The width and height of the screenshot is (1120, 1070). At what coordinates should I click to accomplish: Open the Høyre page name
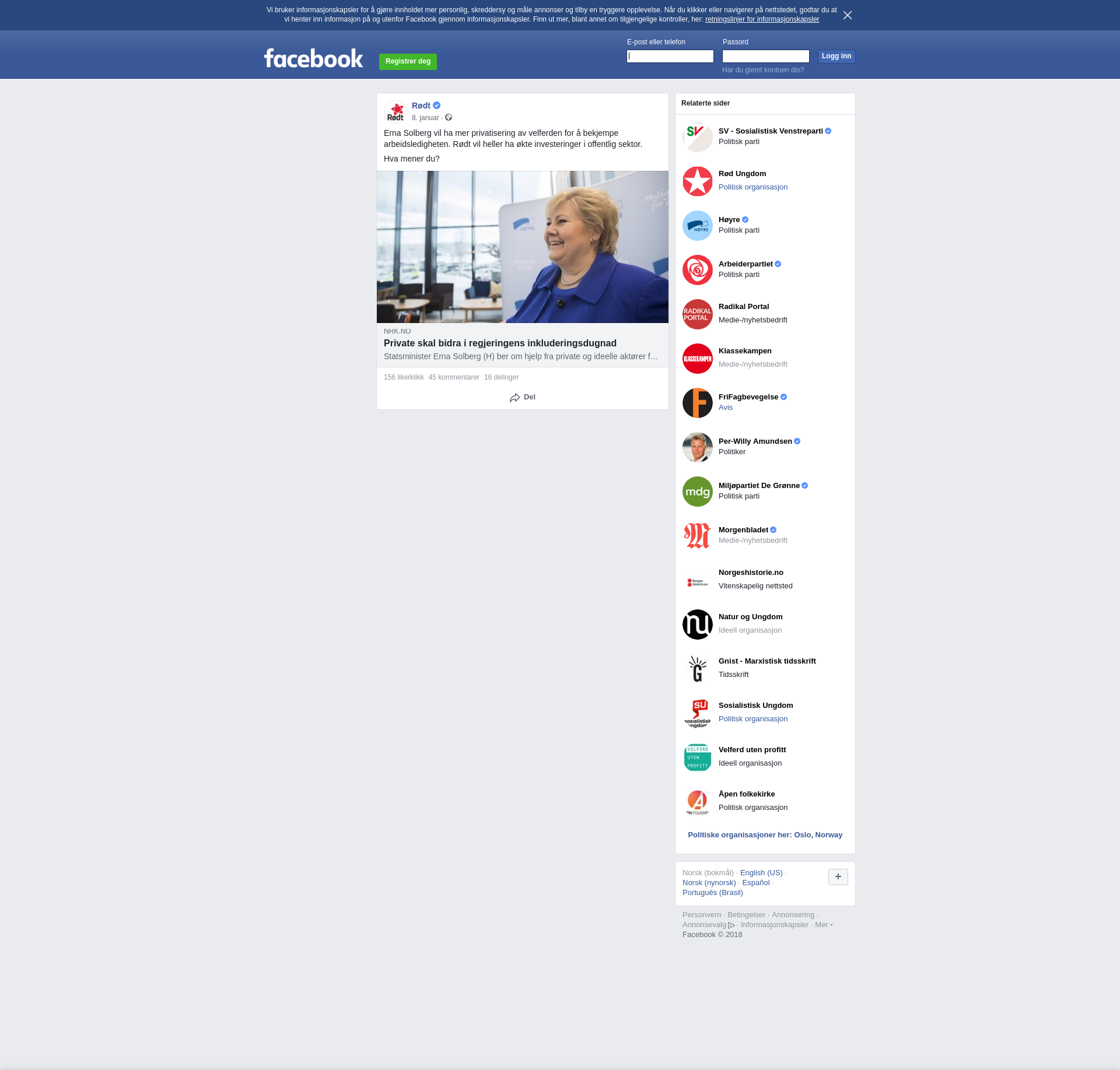click(x=729, y=220)
